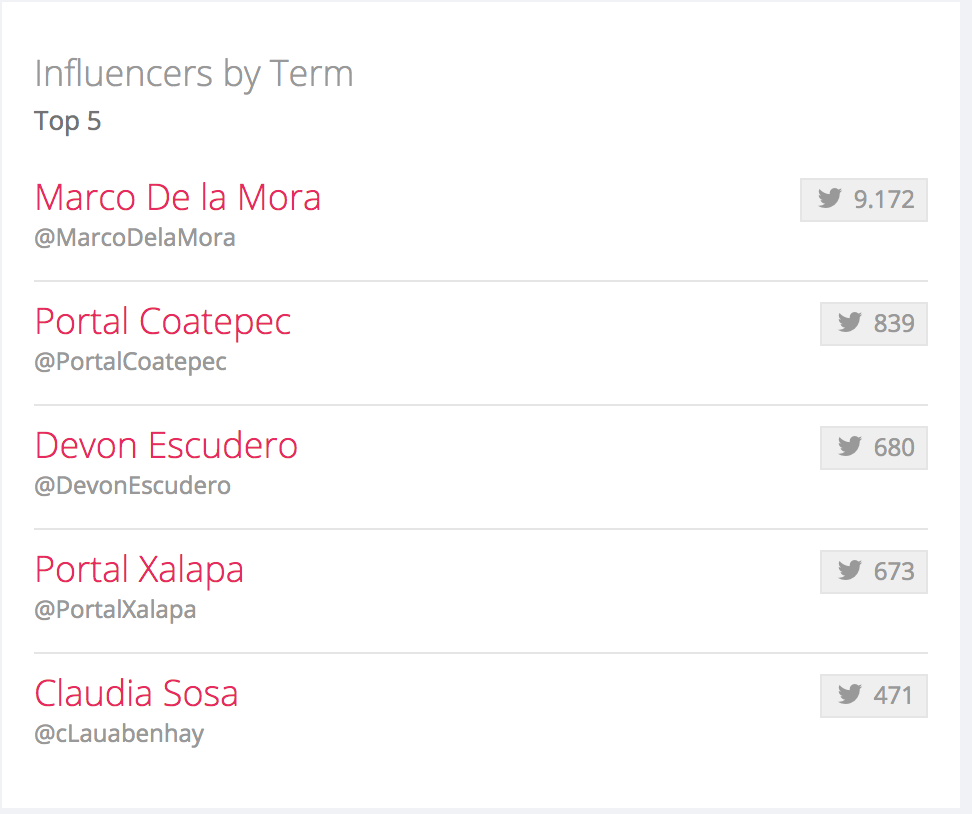Screen dimensions: 972x814
Task: Click the Top 5 subtitle label
Action: pyautogui.click(x=68, y=121)
